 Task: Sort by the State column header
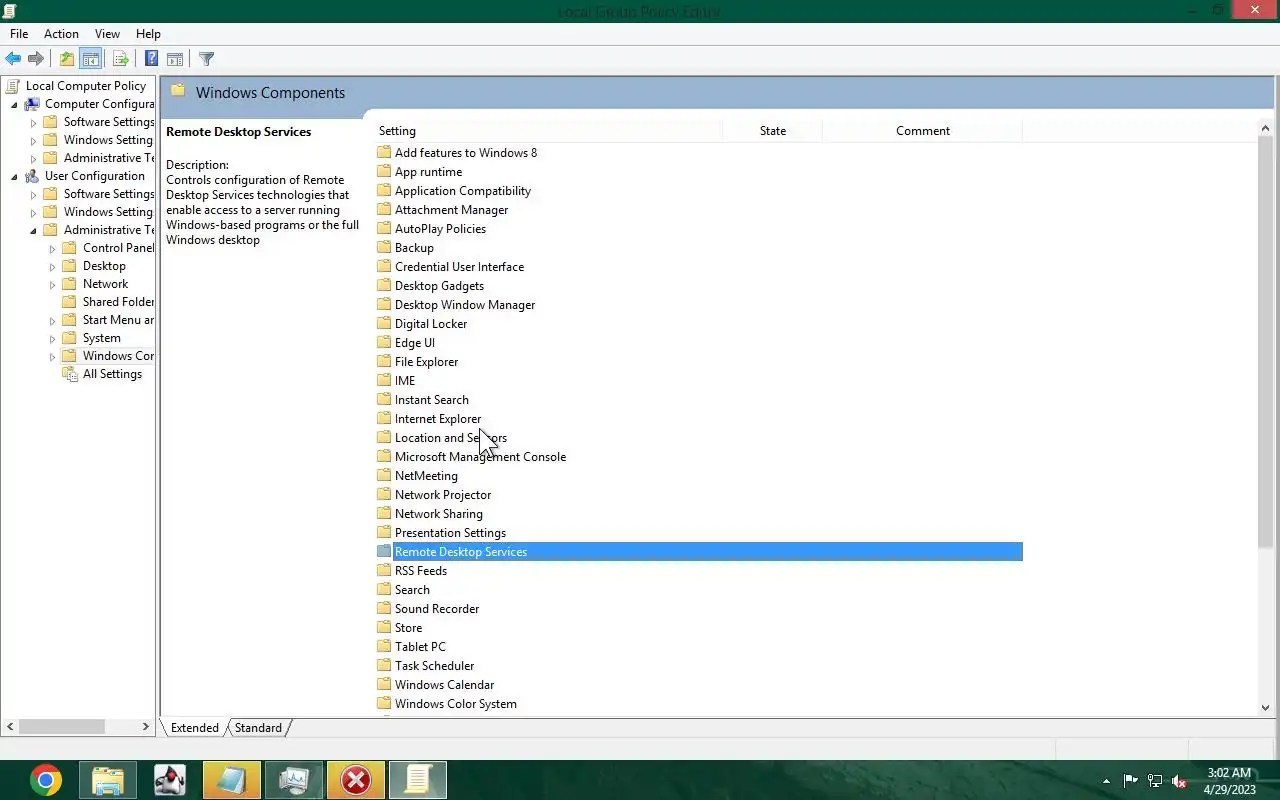[772, 131]
